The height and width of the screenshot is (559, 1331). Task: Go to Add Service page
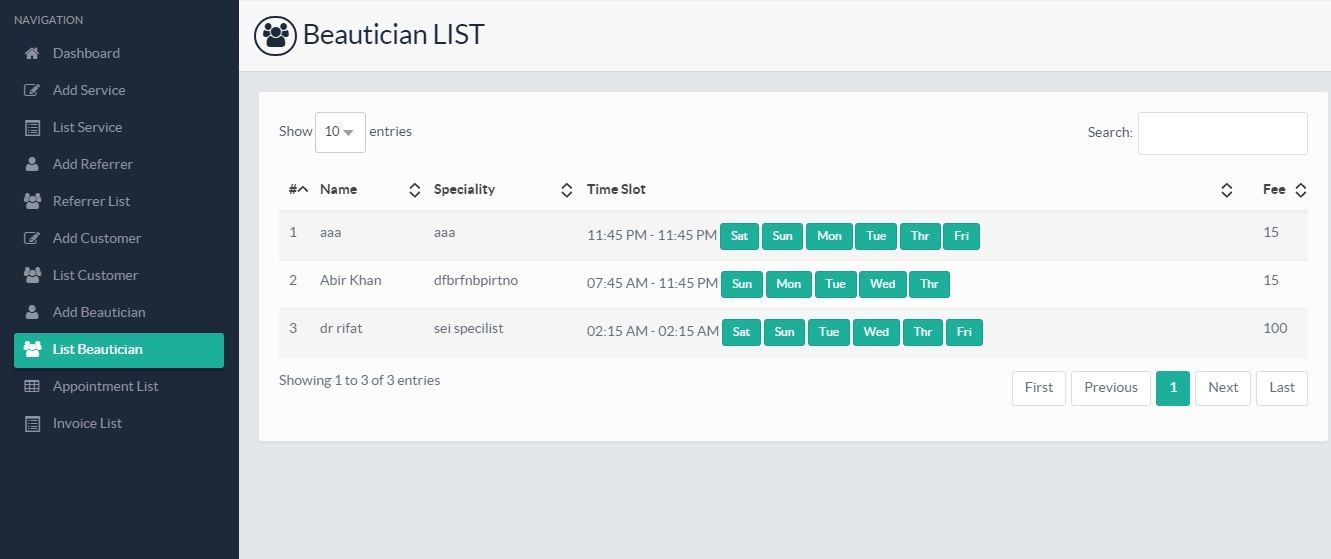click(89, 90)
